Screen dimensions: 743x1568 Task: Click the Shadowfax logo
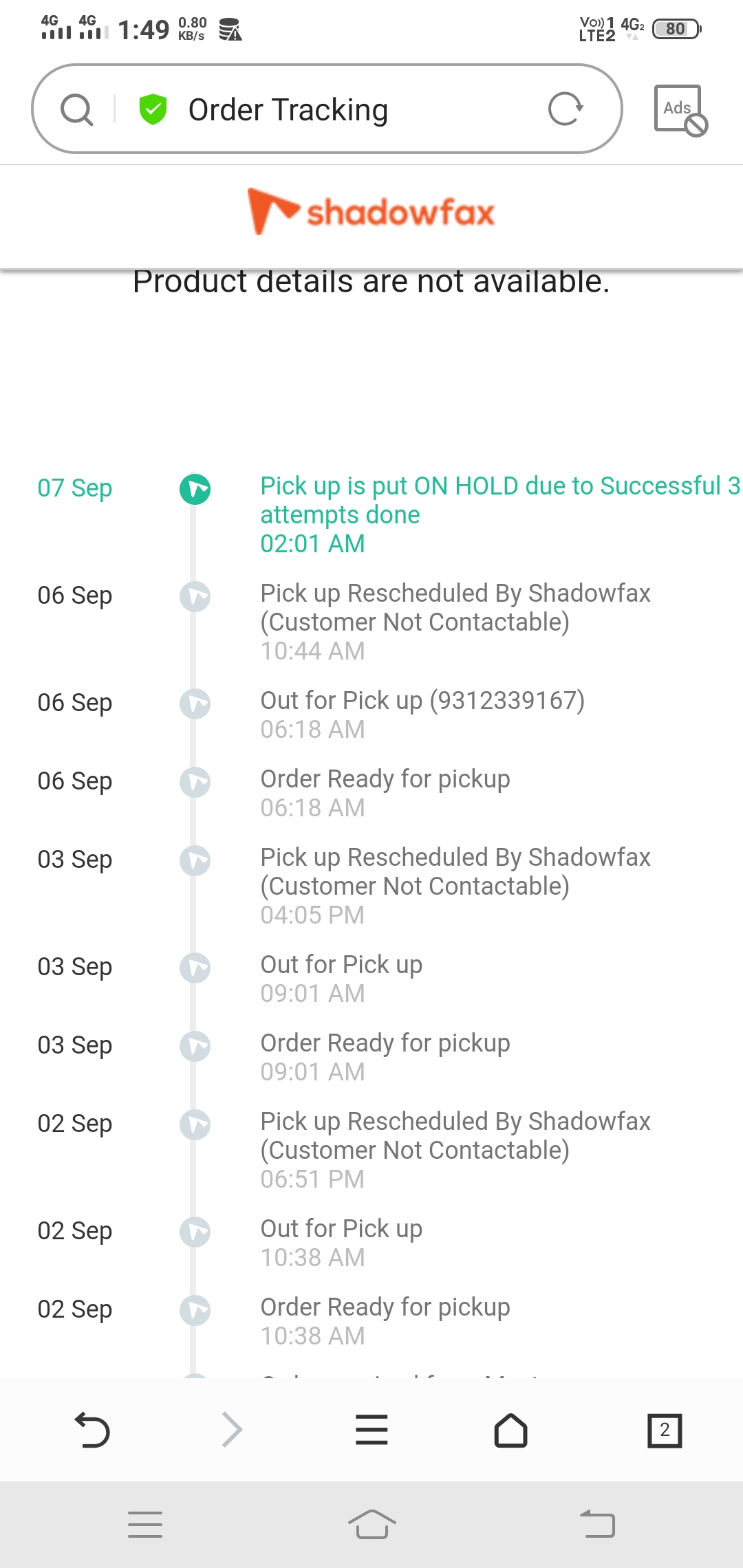371,212
